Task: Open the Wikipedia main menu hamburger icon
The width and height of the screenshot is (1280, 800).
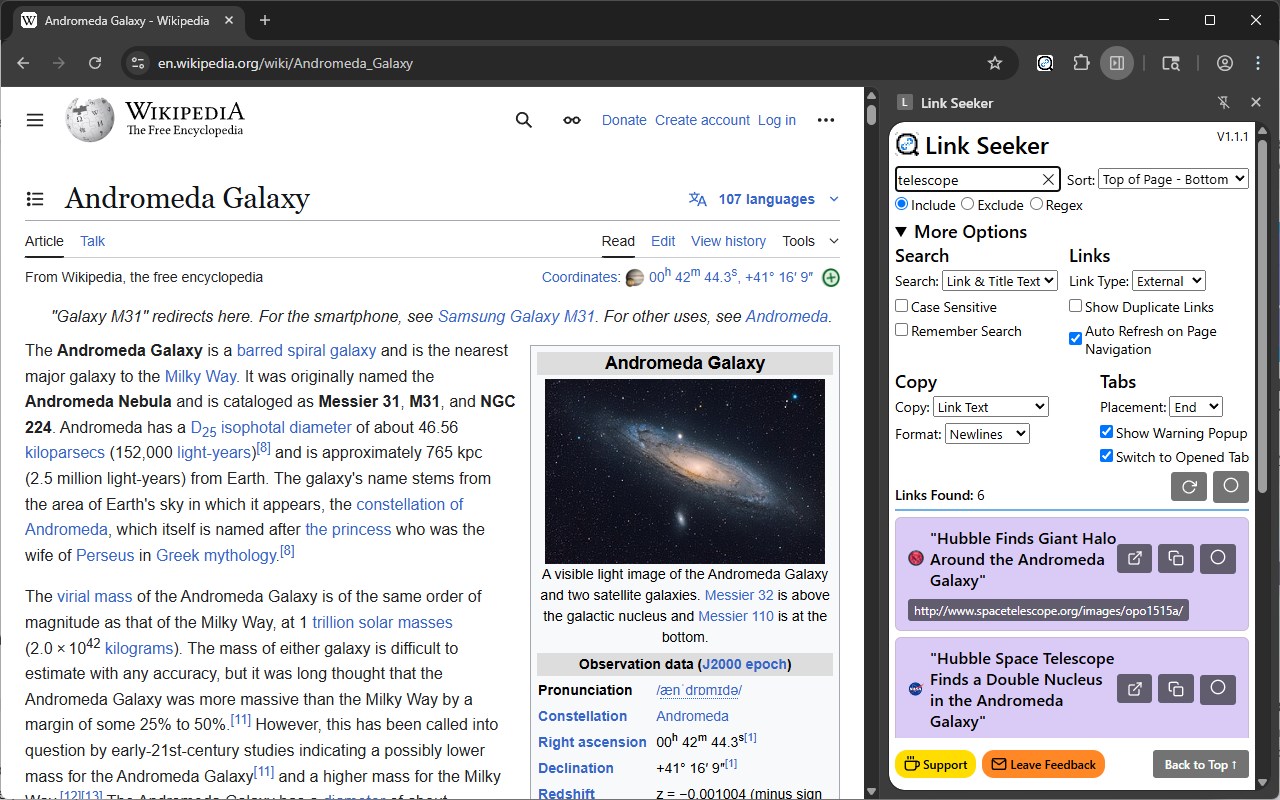Action: [x=35, y=120]
